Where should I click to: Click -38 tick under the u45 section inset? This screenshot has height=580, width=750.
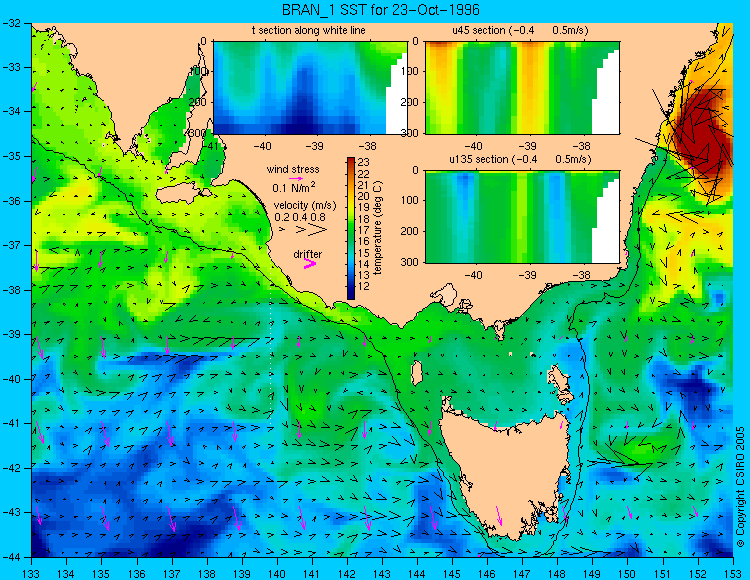(x=582, y=146)
